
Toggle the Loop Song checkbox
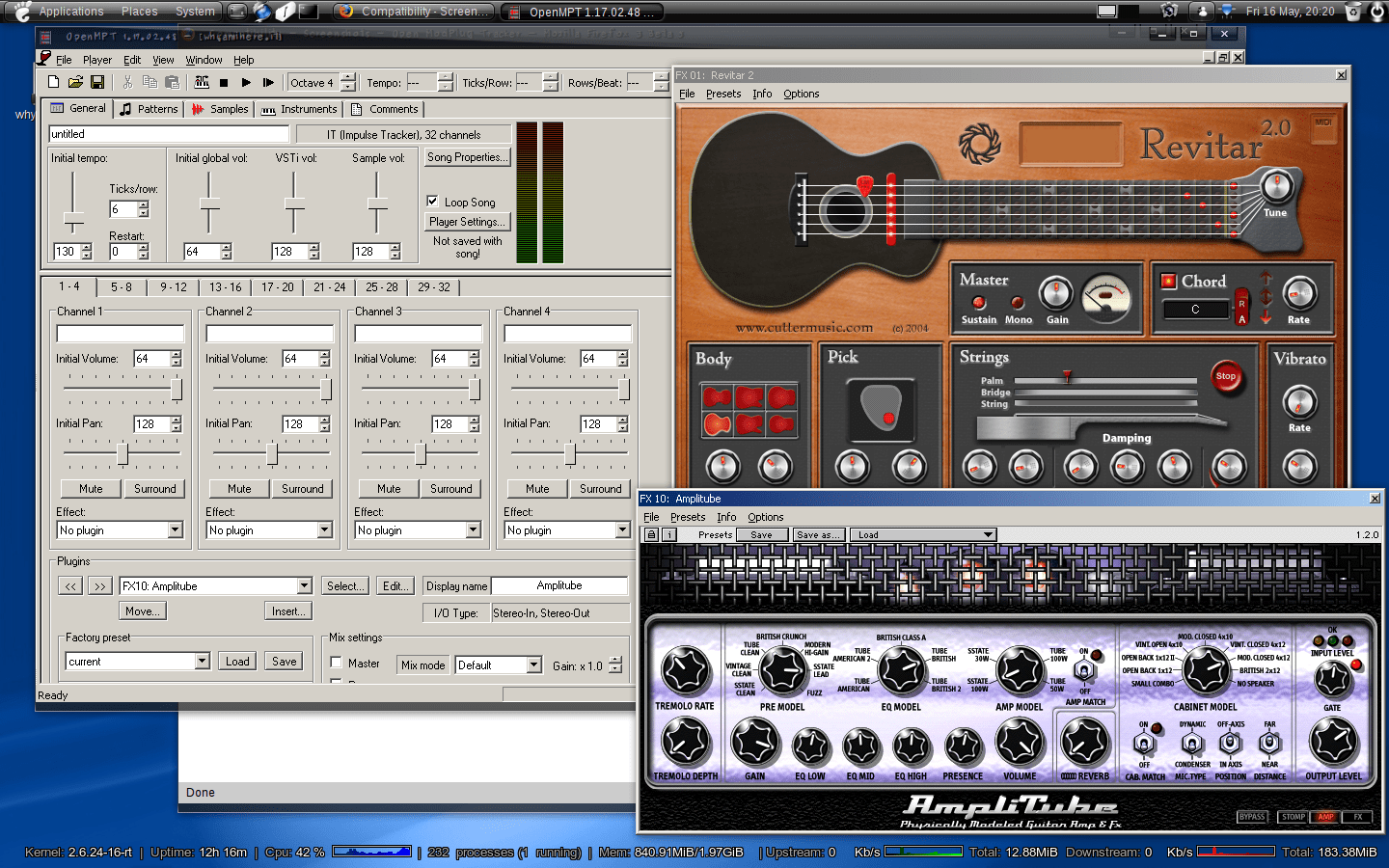[432, 202]
